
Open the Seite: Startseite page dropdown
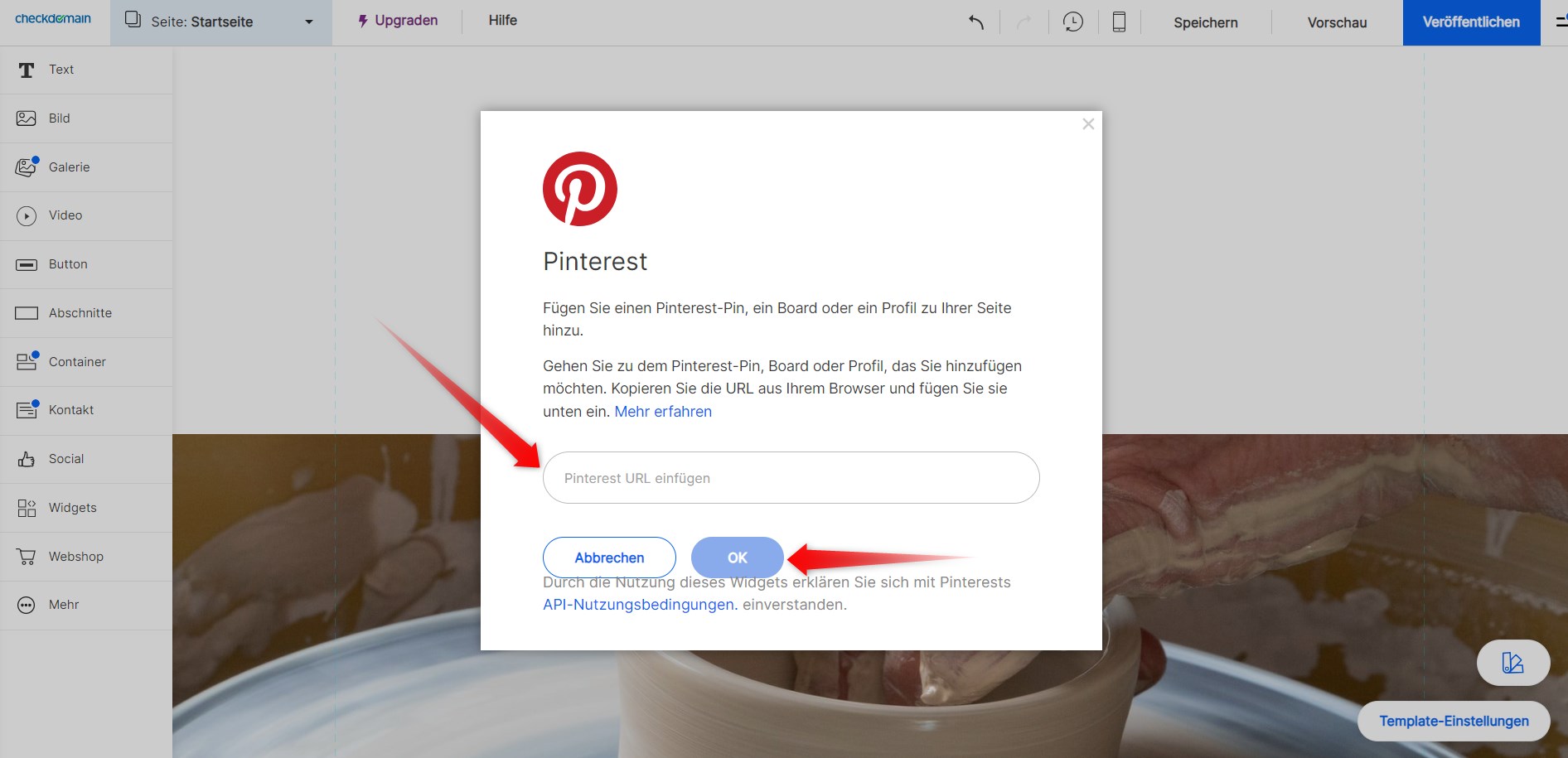(220, 22)
